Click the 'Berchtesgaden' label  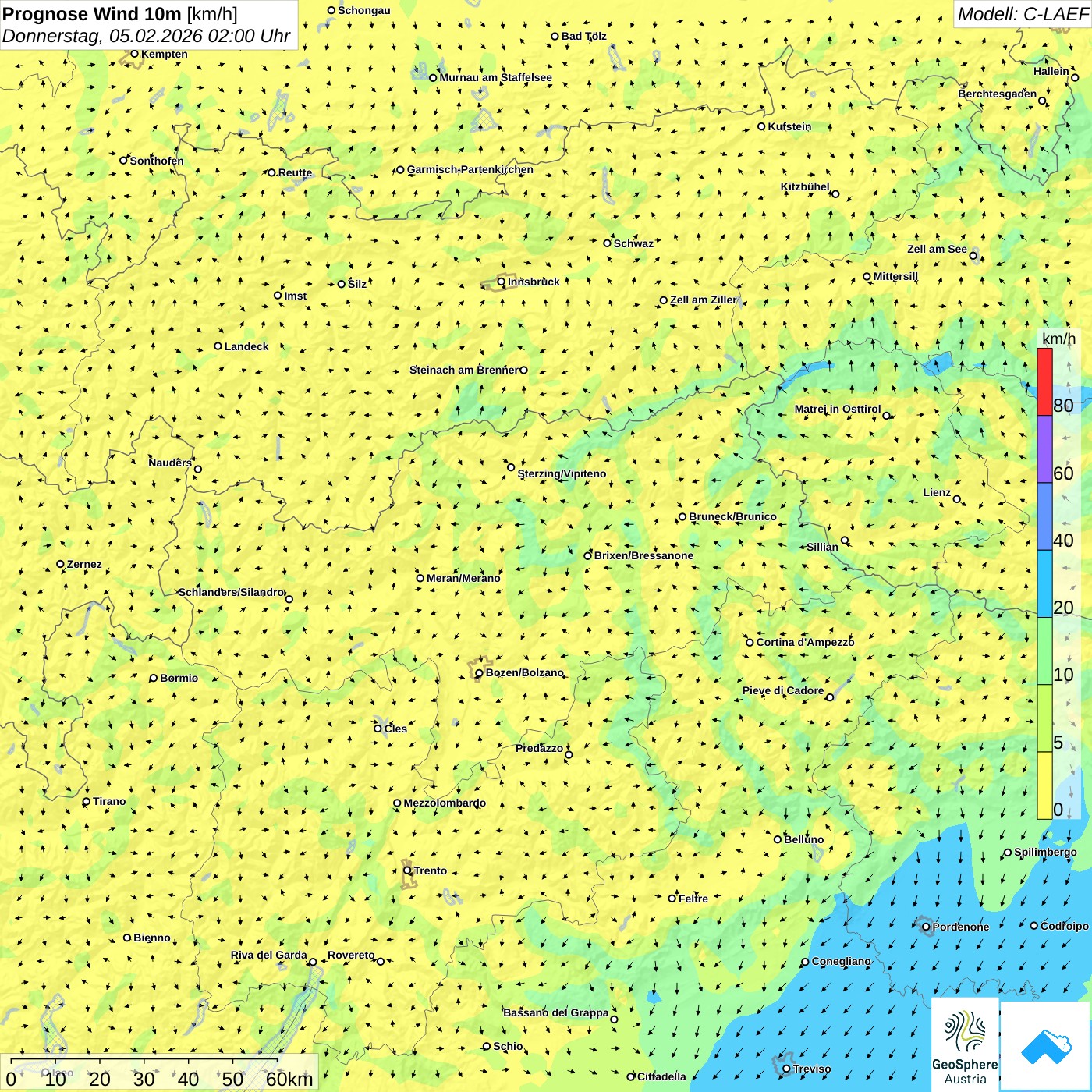click(x=998, y=94)
